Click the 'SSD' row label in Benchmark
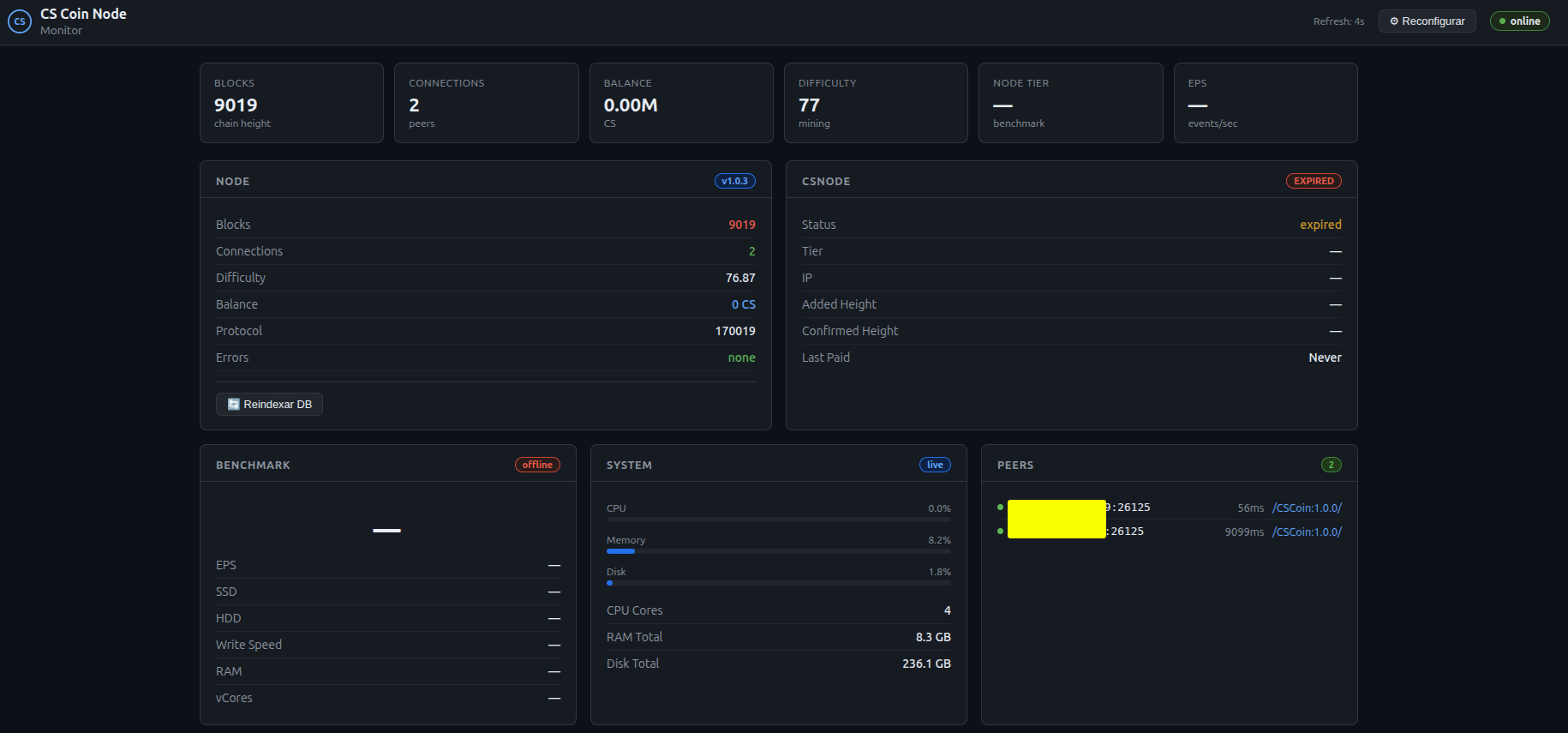Viewport: 1568px width, 733px height. (226, 592)
